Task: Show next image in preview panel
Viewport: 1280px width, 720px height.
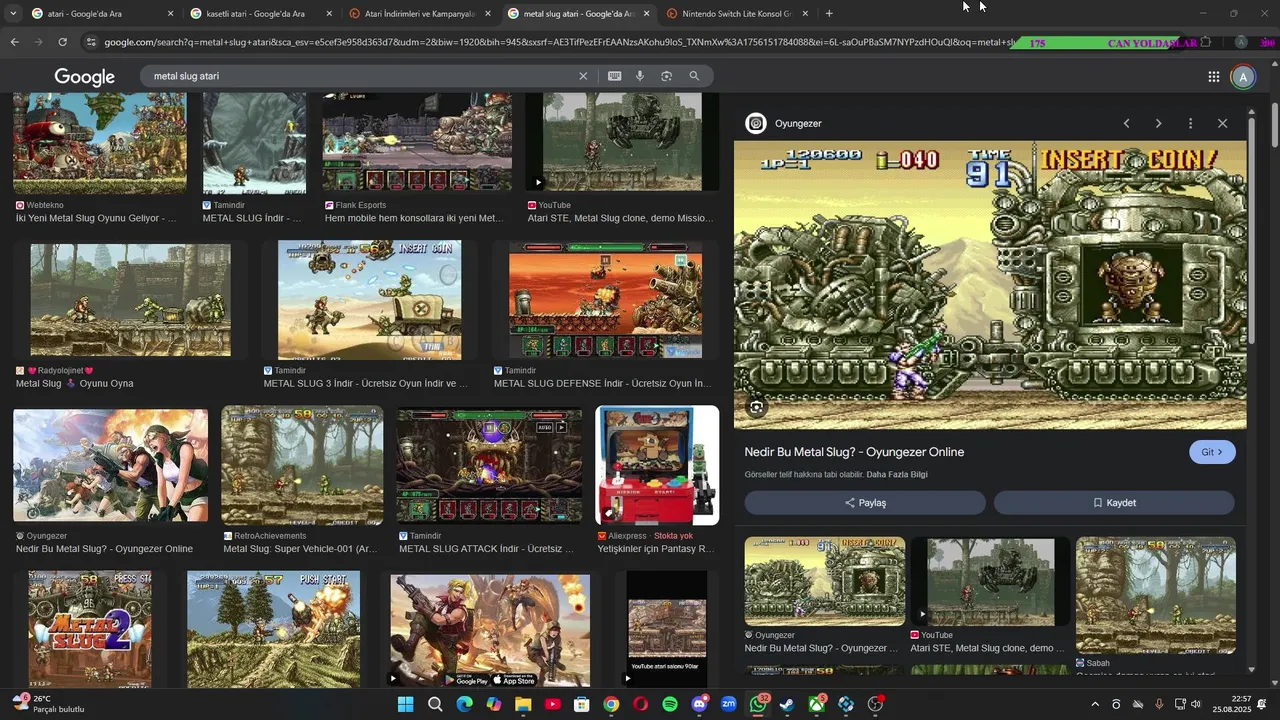Action: point(1158,123)
